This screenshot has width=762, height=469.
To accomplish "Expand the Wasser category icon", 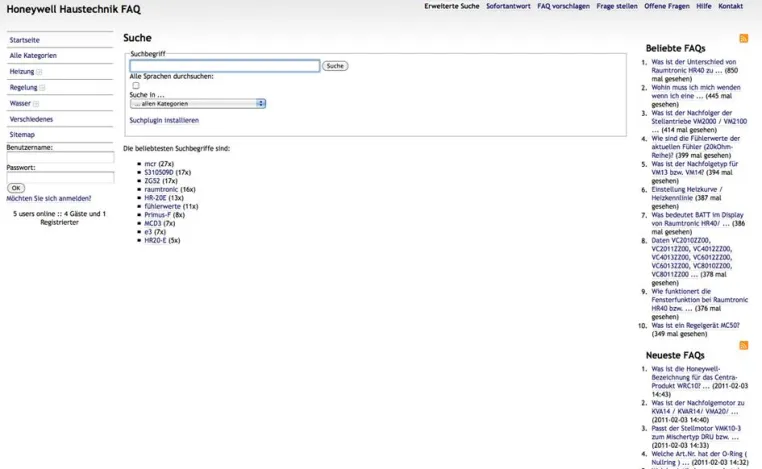I will pos(36,104).
